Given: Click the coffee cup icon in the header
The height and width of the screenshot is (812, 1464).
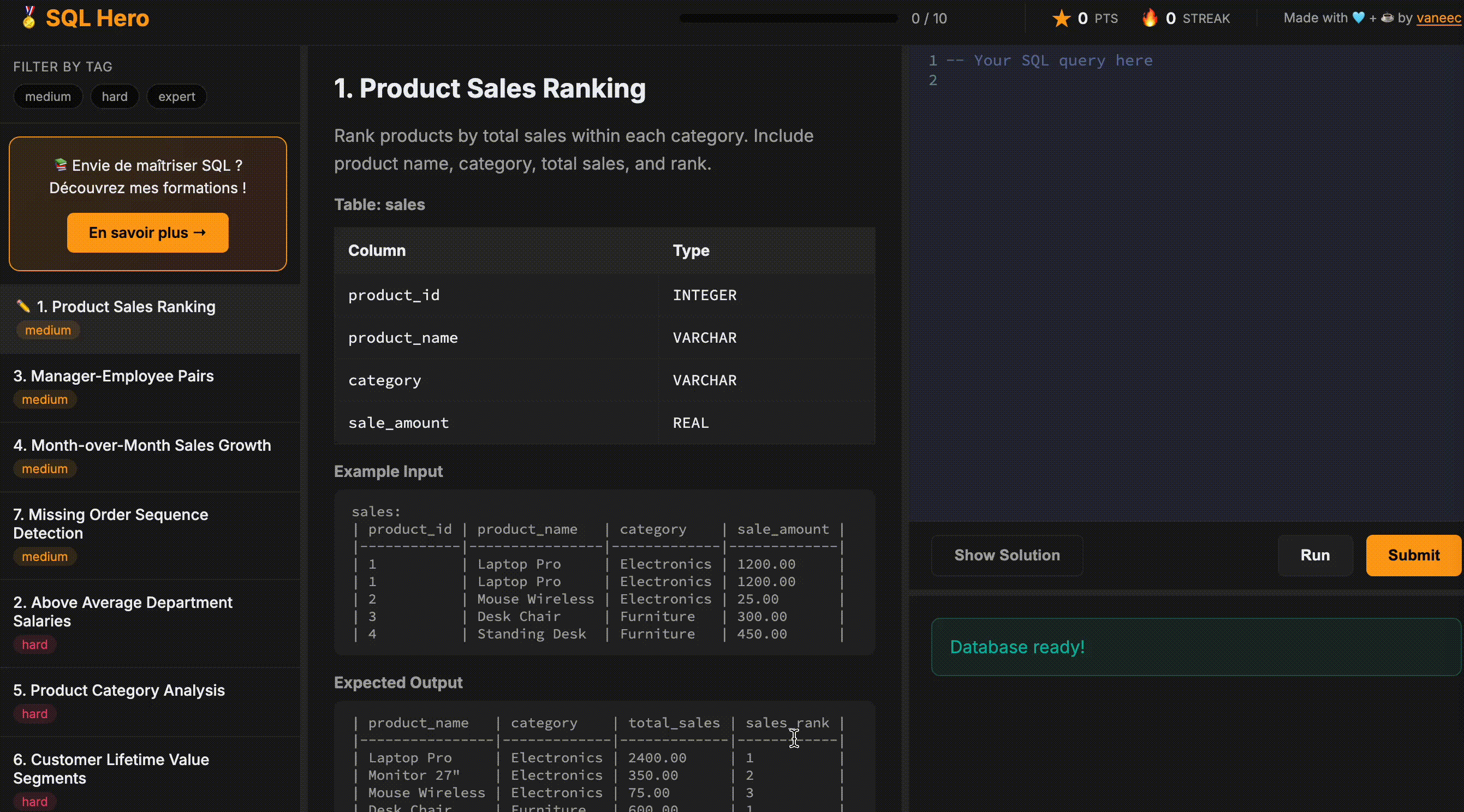Looking at the screenshot, I should pyautogui.click(x=1386, y=18).
